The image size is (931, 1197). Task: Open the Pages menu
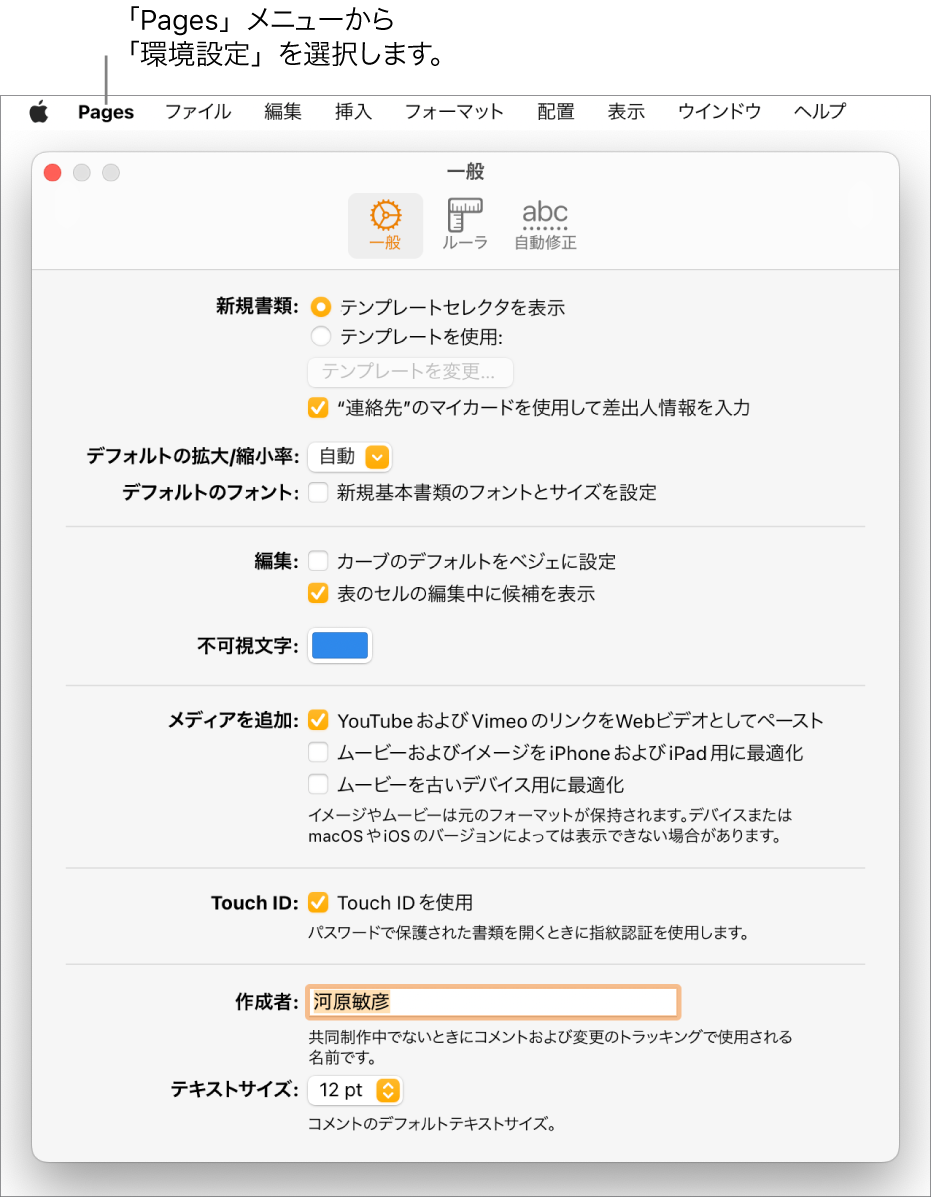click(x=105, y=112)
